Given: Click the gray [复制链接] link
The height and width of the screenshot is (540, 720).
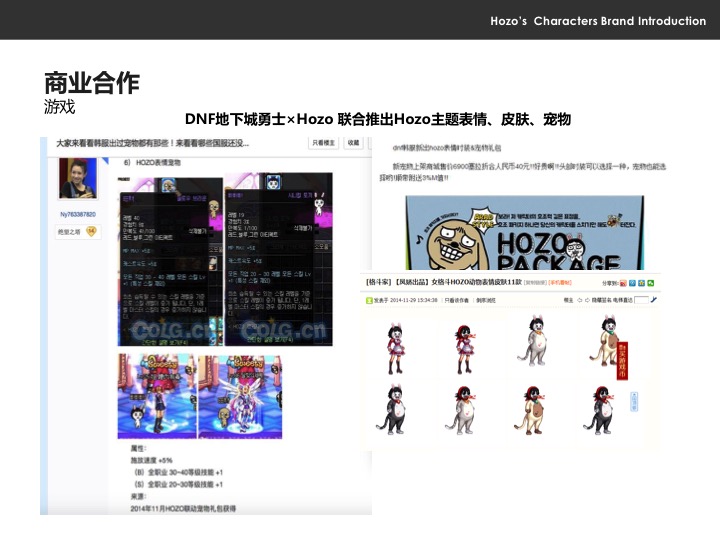Looking at the screenshot, I should pos(535,282).
